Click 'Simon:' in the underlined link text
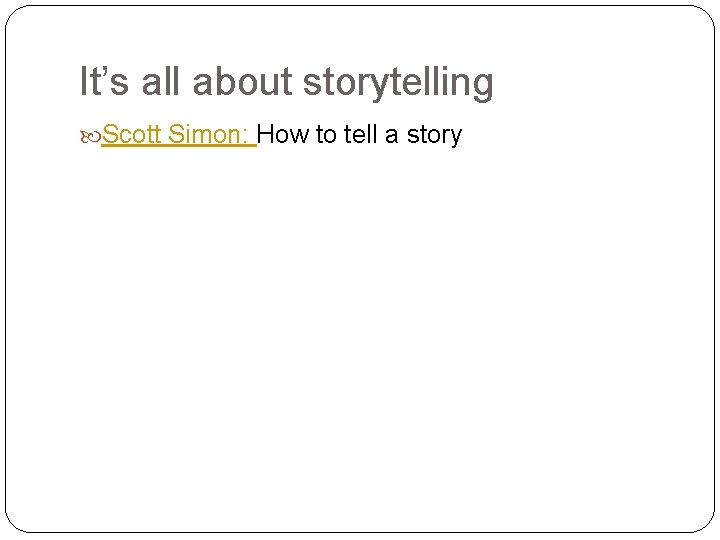This screenshot has height=540, width=720. [x=208, y=134]
